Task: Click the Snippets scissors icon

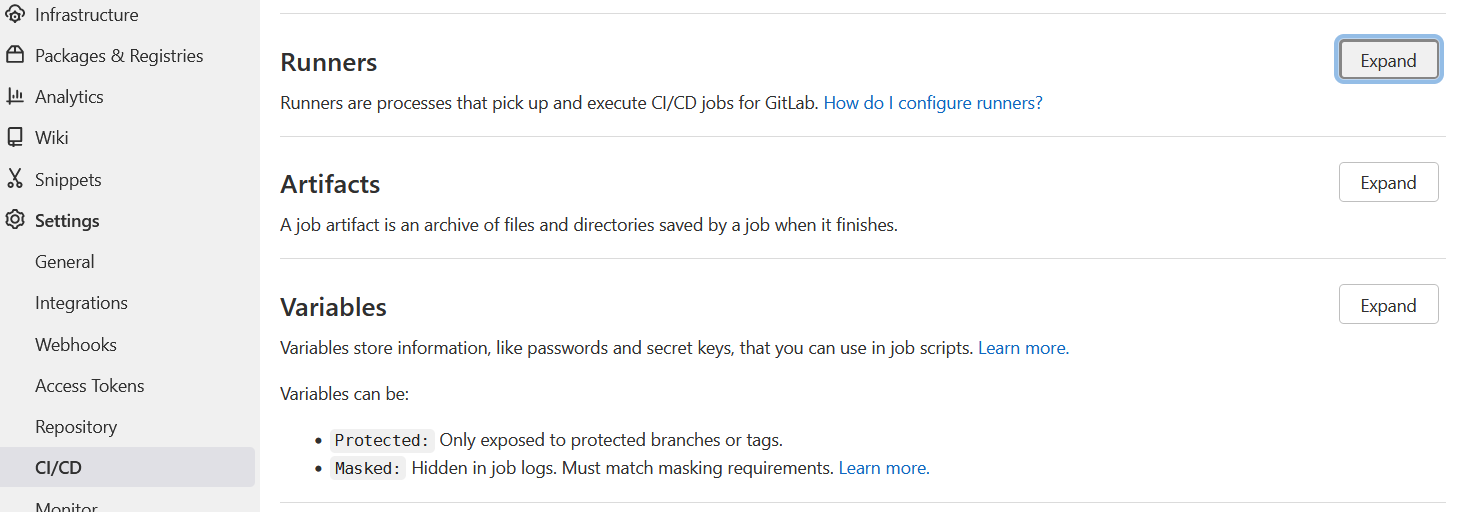Action: pyautogui.click(x=15, y=180)
